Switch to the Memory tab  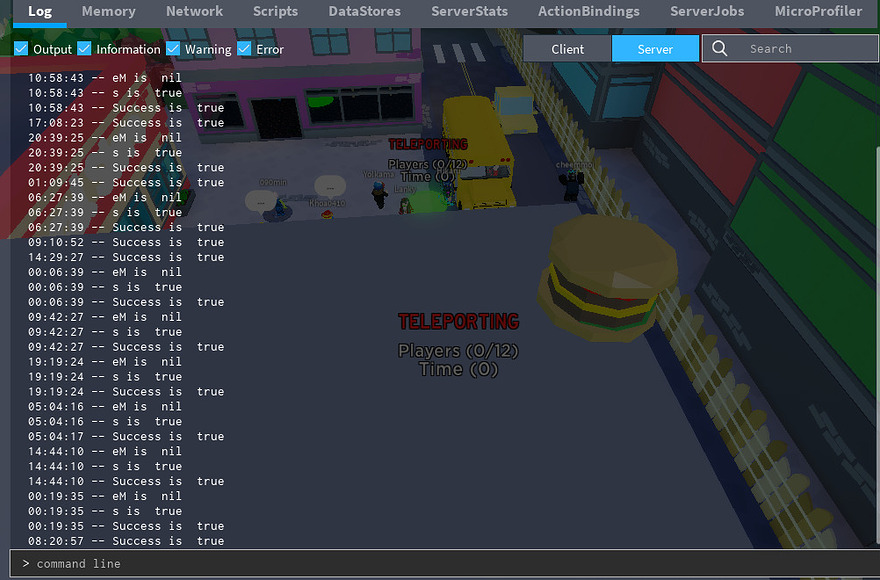click(108, 11)
